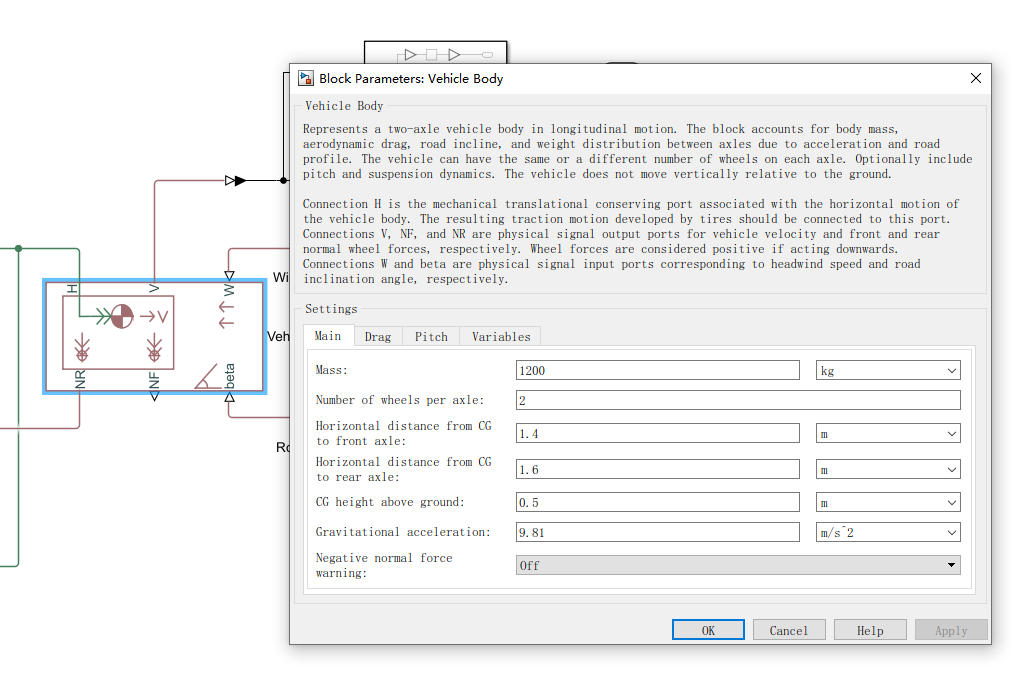Click the headwind arrows icon under W port
This screenshot has width=1031, height=679.
pos(226,315)
